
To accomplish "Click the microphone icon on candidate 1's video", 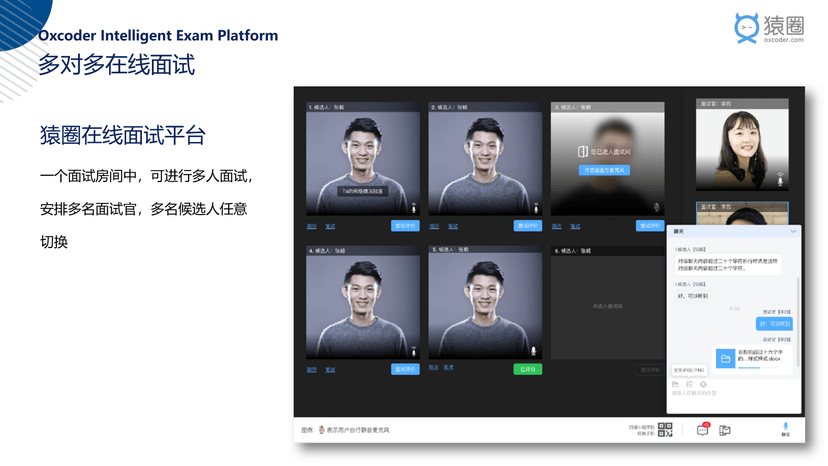I will [413, 208].
